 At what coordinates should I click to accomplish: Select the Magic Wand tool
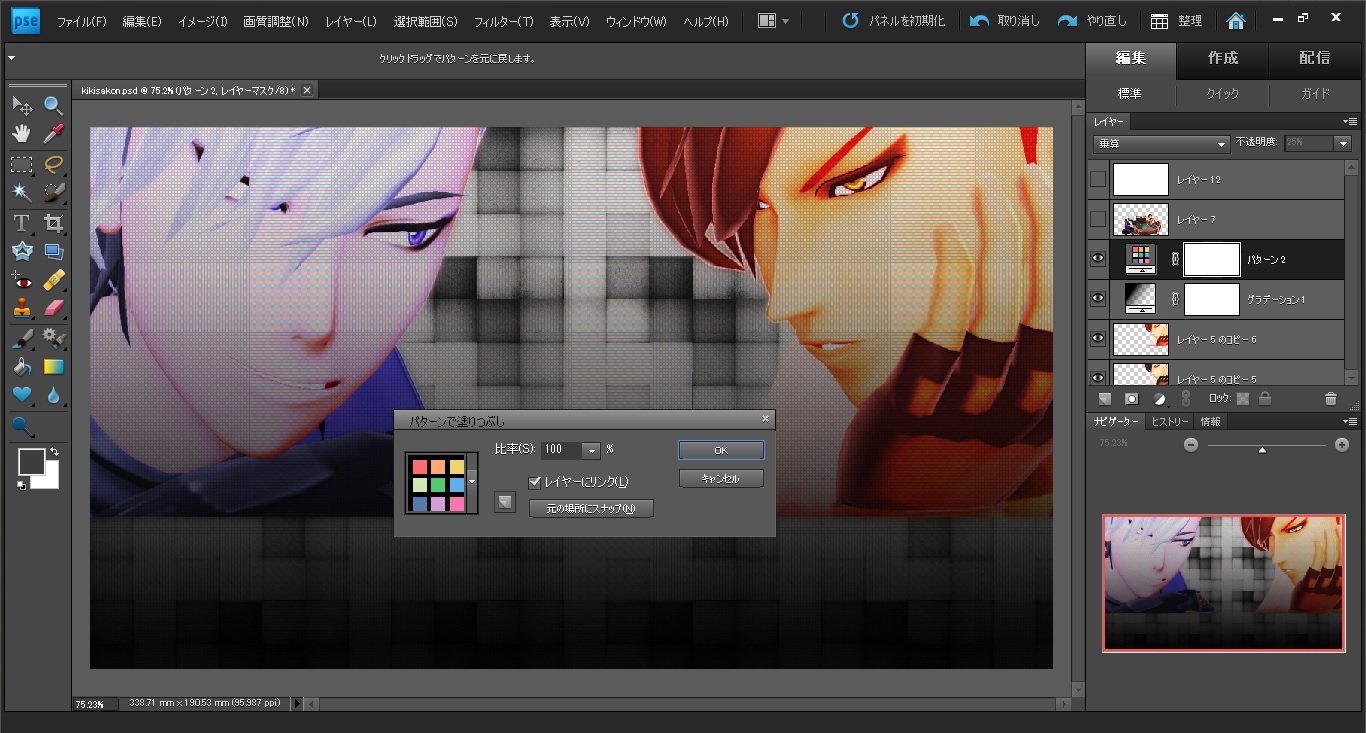[22, 191]
